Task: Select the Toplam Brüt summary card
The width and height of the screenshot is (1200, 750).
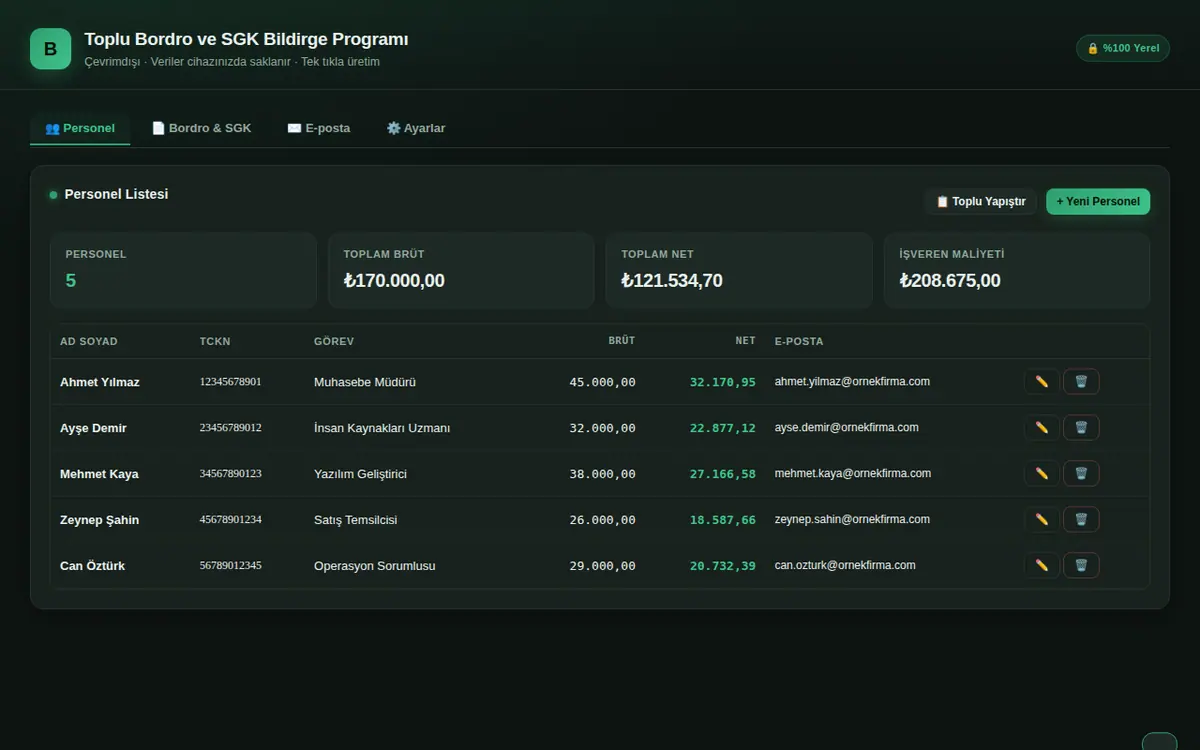Action: coord(461,270)
